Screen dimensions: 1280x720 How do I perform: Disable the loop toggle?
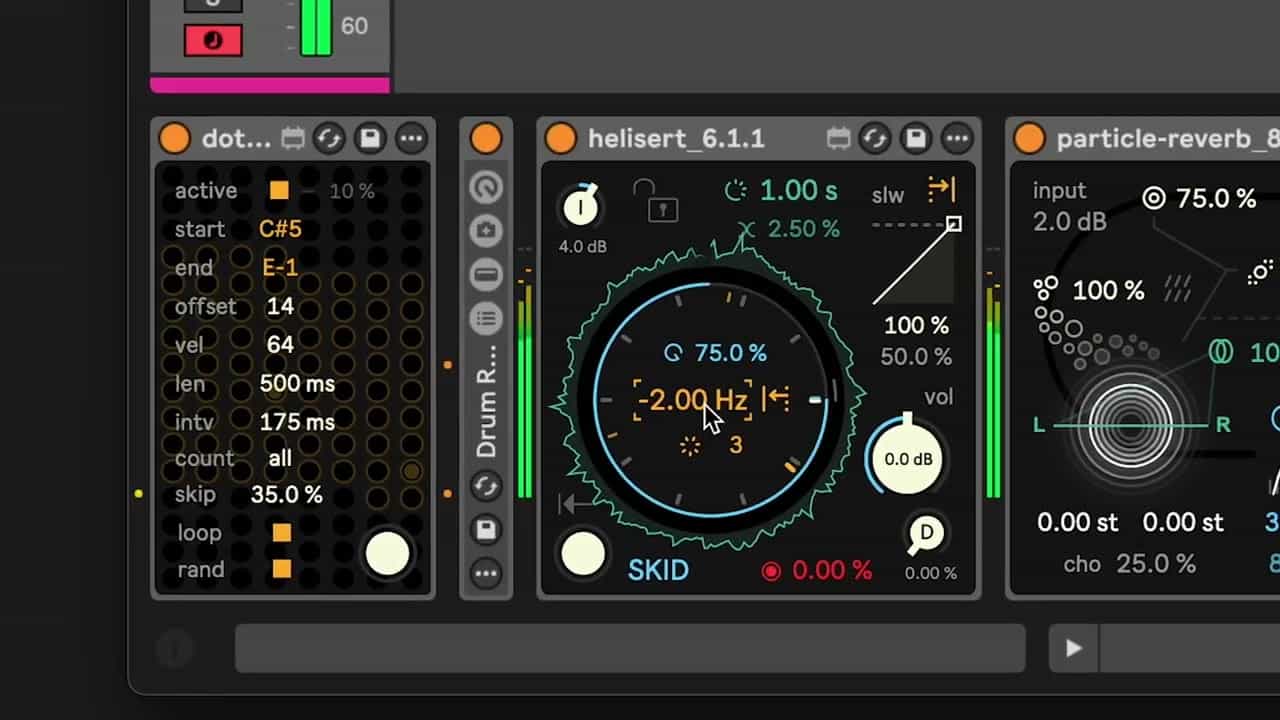[x=282, y=532]
